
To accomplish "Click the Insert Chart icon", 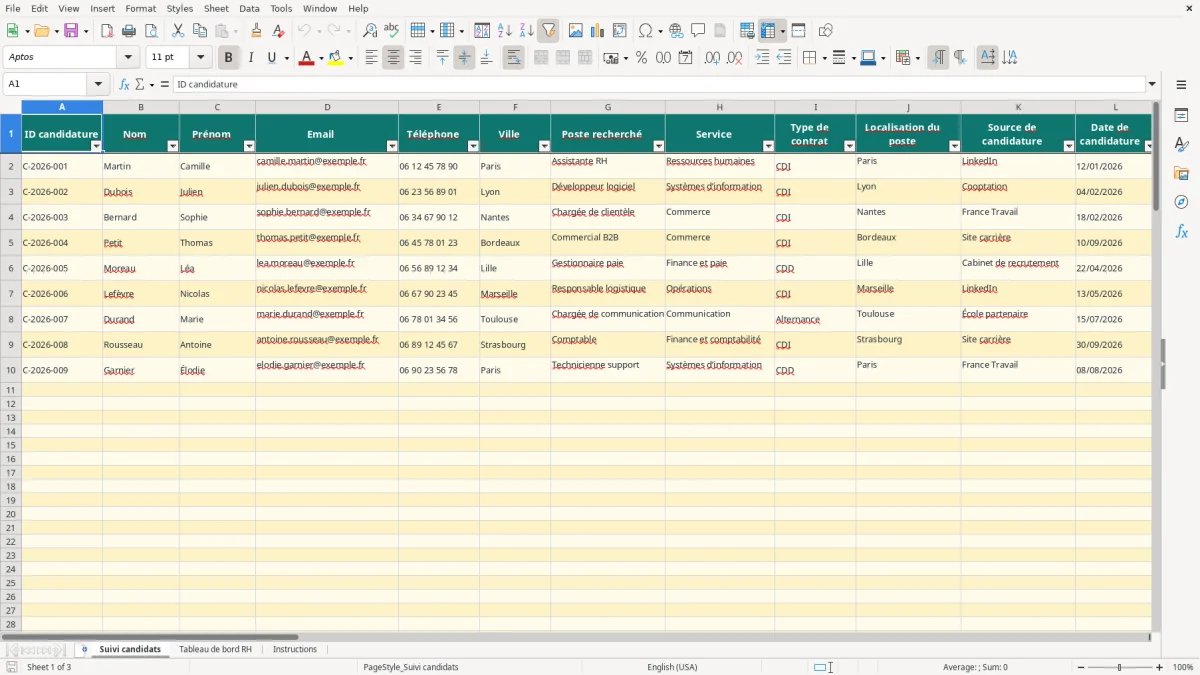I will tap(597, 31).
